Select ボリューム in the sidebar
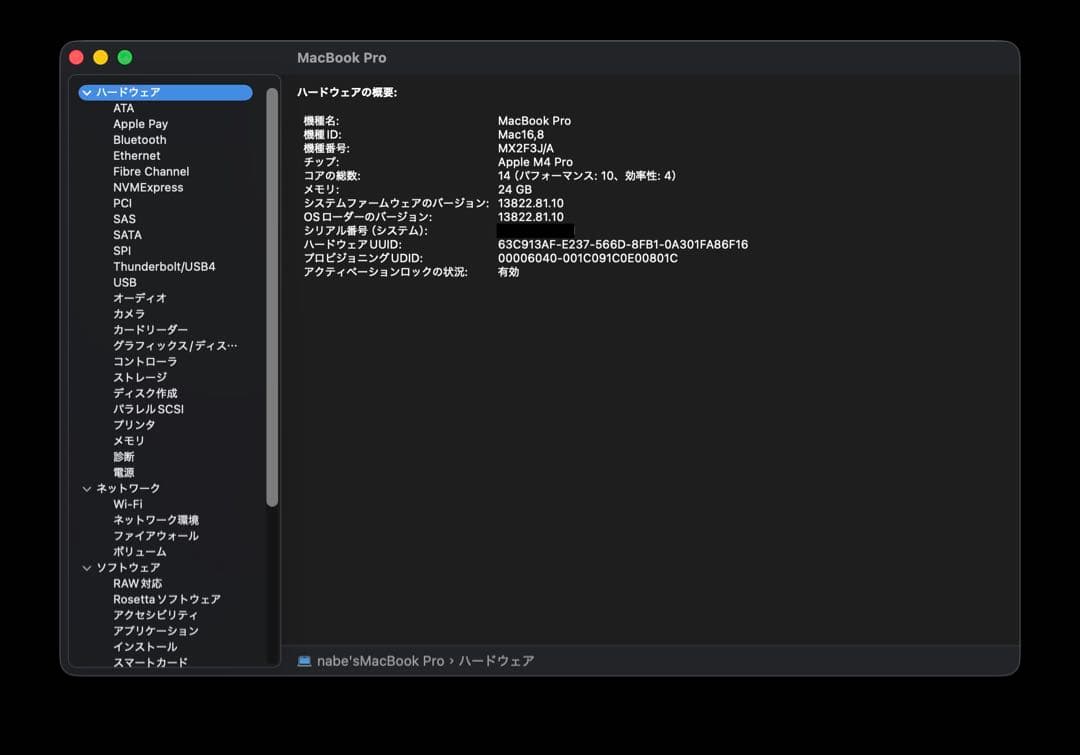 coord(140,552)
